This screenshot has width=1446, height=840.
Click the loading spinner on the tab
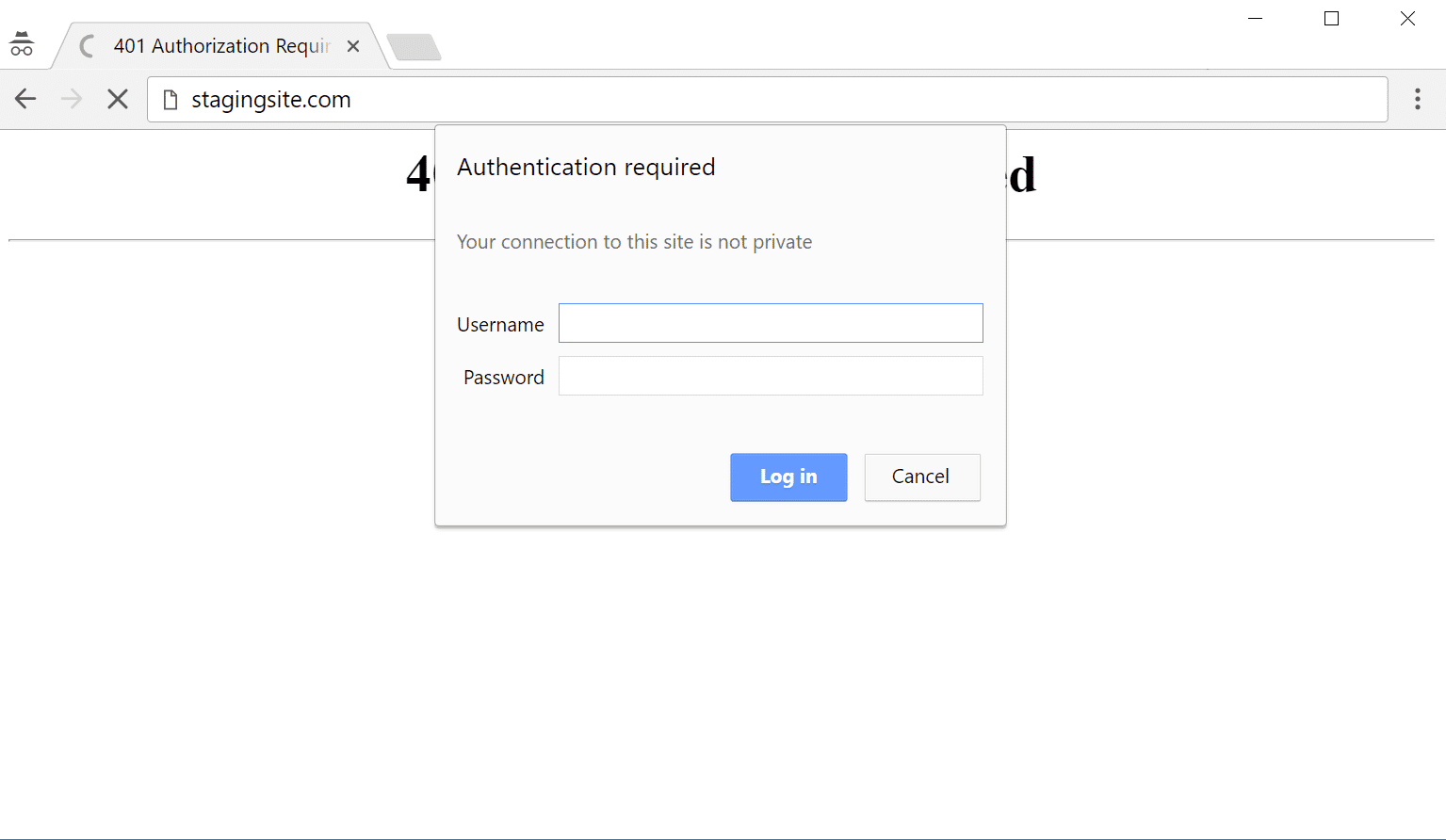click(85, 45)
